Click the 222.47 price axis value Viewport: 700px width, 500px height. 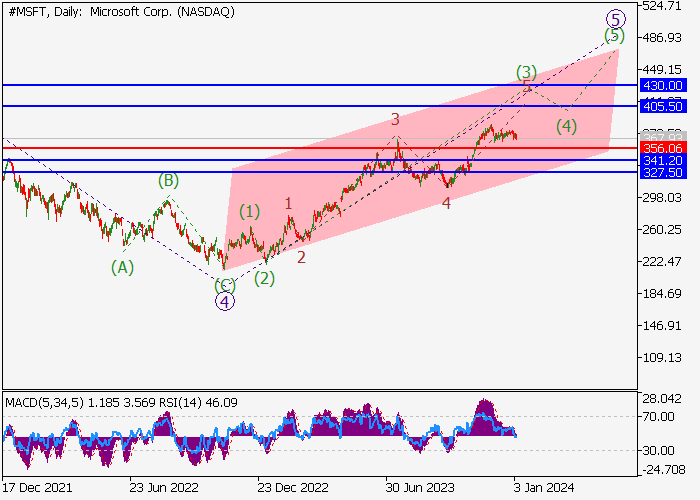662,261
